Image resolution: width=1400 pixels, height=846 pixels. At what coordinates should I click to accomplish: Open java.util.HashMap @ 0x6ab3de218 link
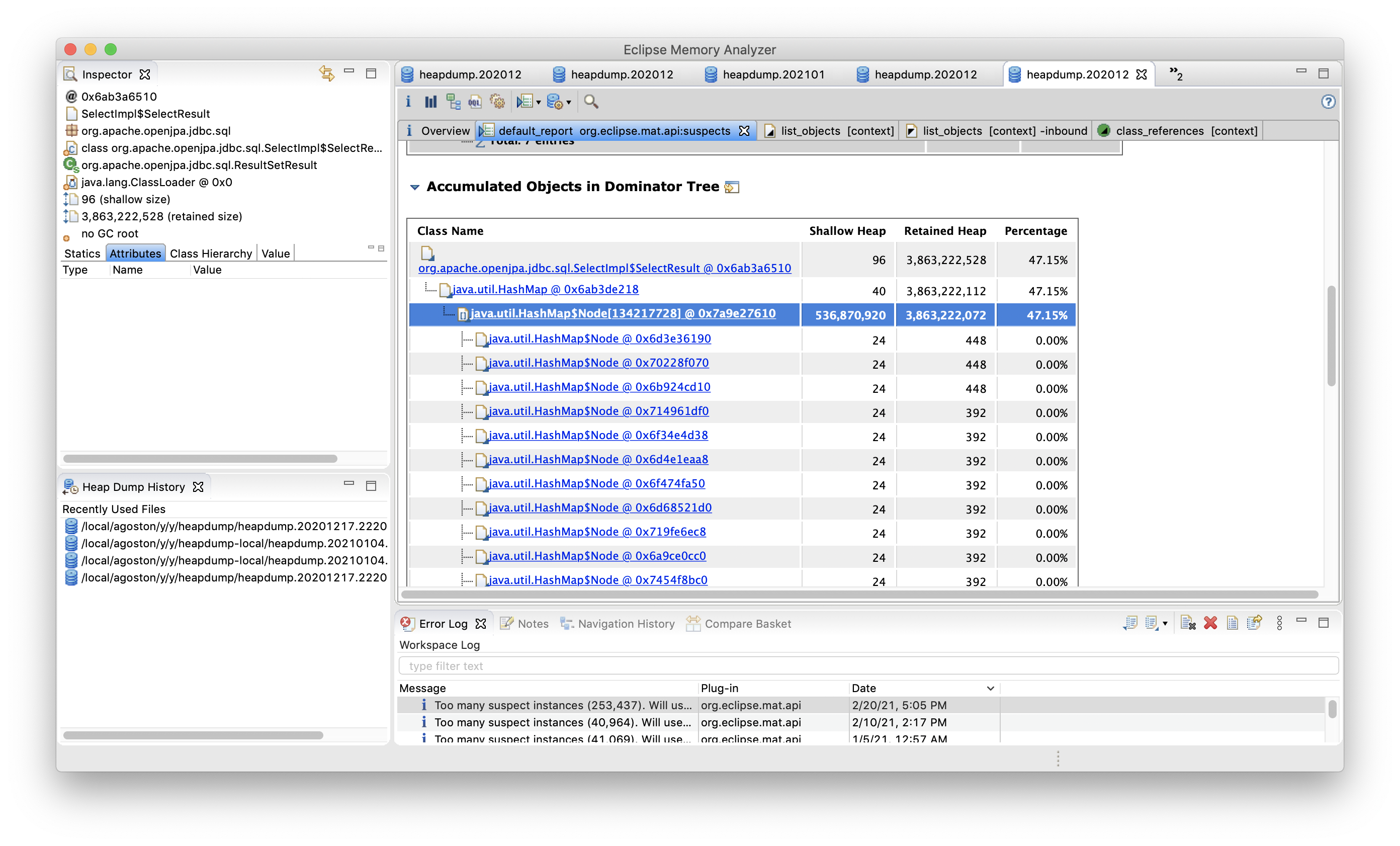546,289
